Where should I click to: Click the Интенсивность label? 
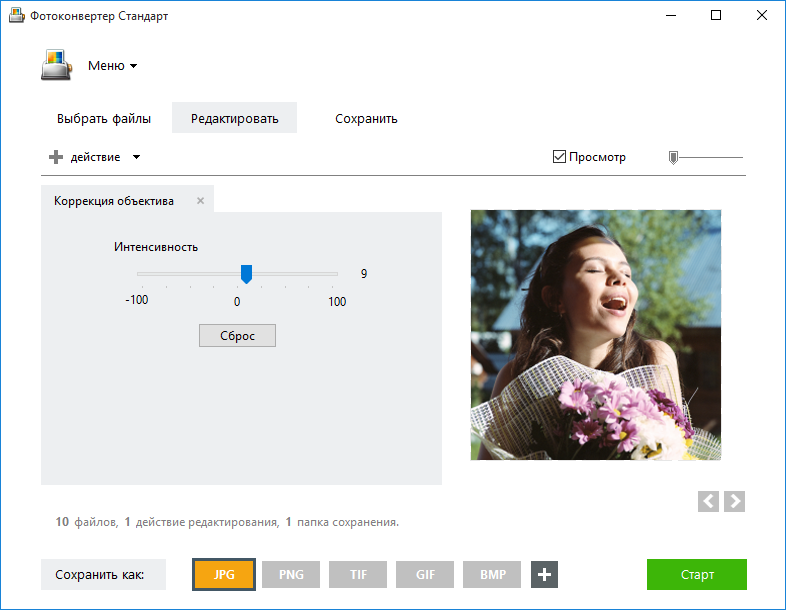(x=156, y=247)
